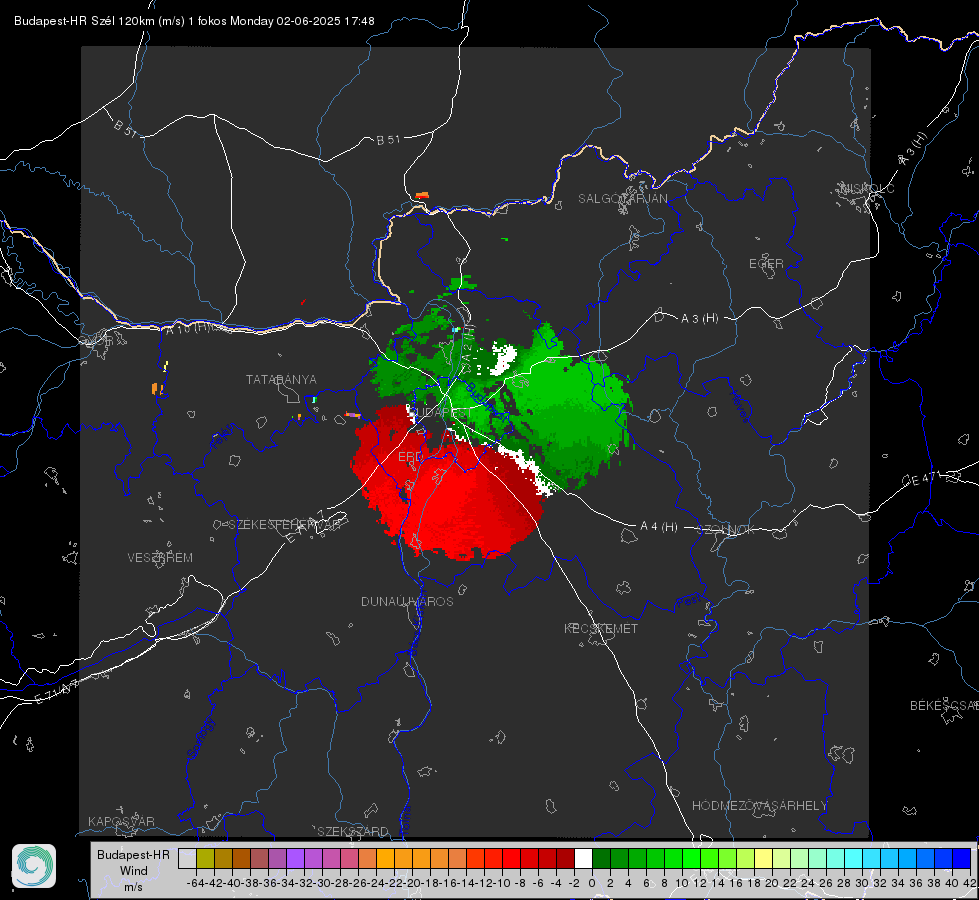Select the TATABÁNYA city label
The width and height of the screenshot is (979, 900).
tap(281, 379)
